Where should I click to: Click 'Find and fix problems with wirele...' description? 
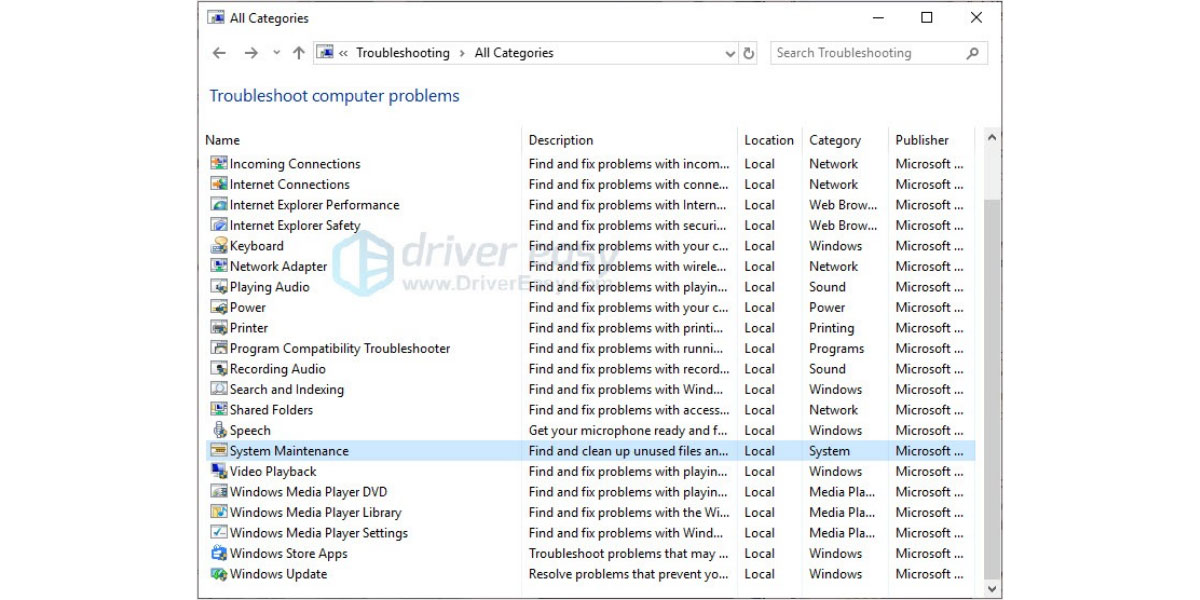coord(628,266)
